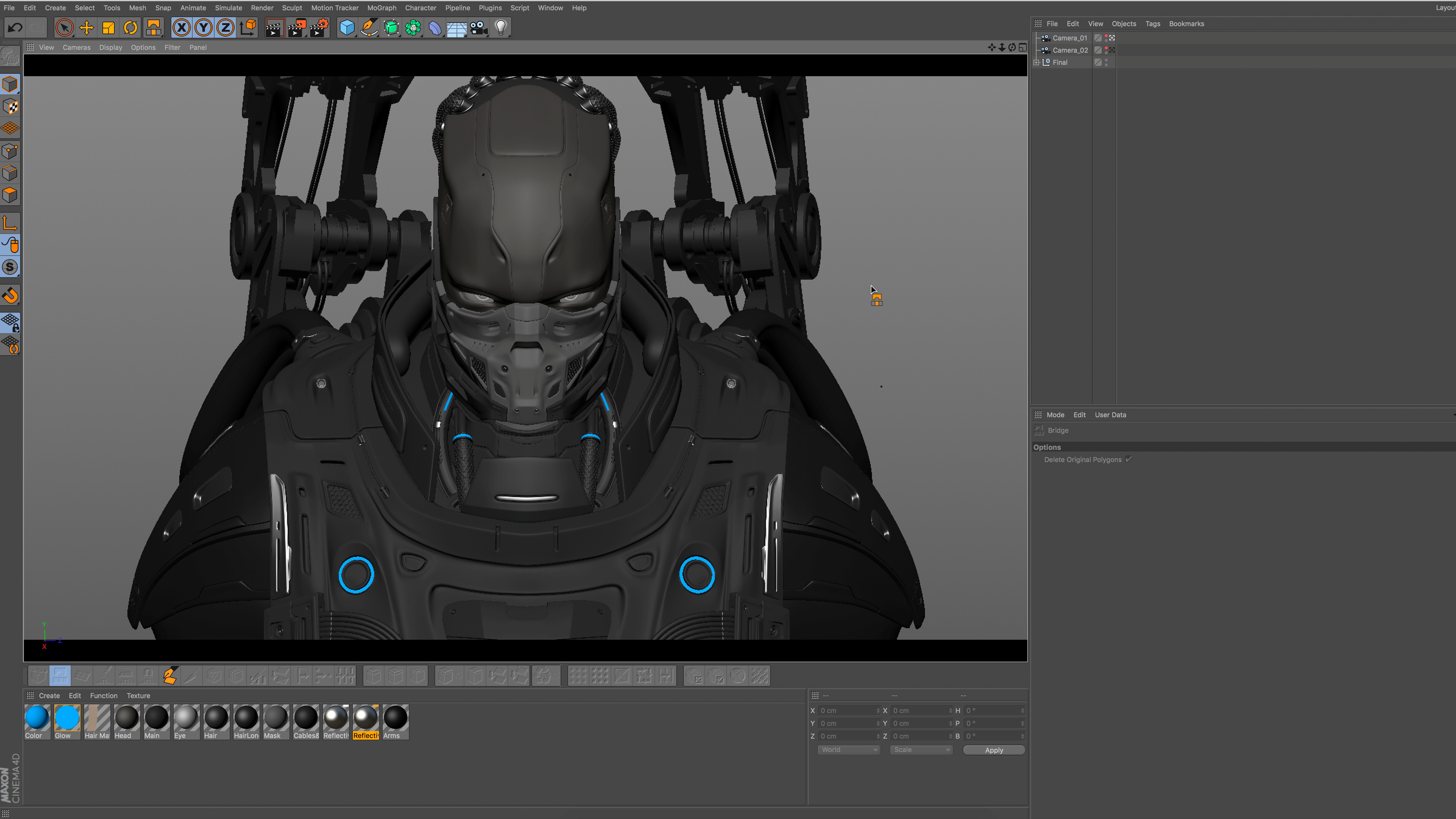1456x819 pixels.
Task: Select Camera_02 in Object Manager
Action: (x=1070, y=50)
